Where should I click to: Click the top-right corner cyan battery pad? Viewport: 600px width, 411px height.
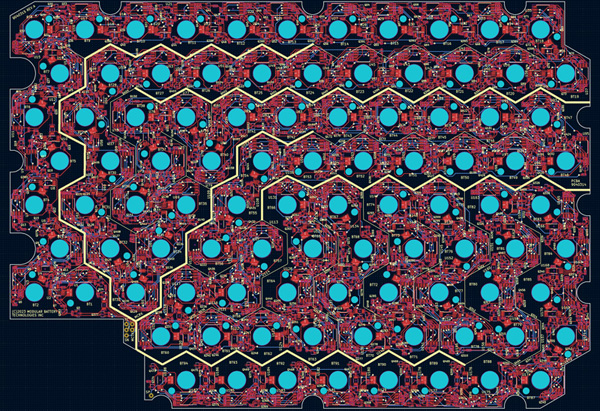coord(539,30)
